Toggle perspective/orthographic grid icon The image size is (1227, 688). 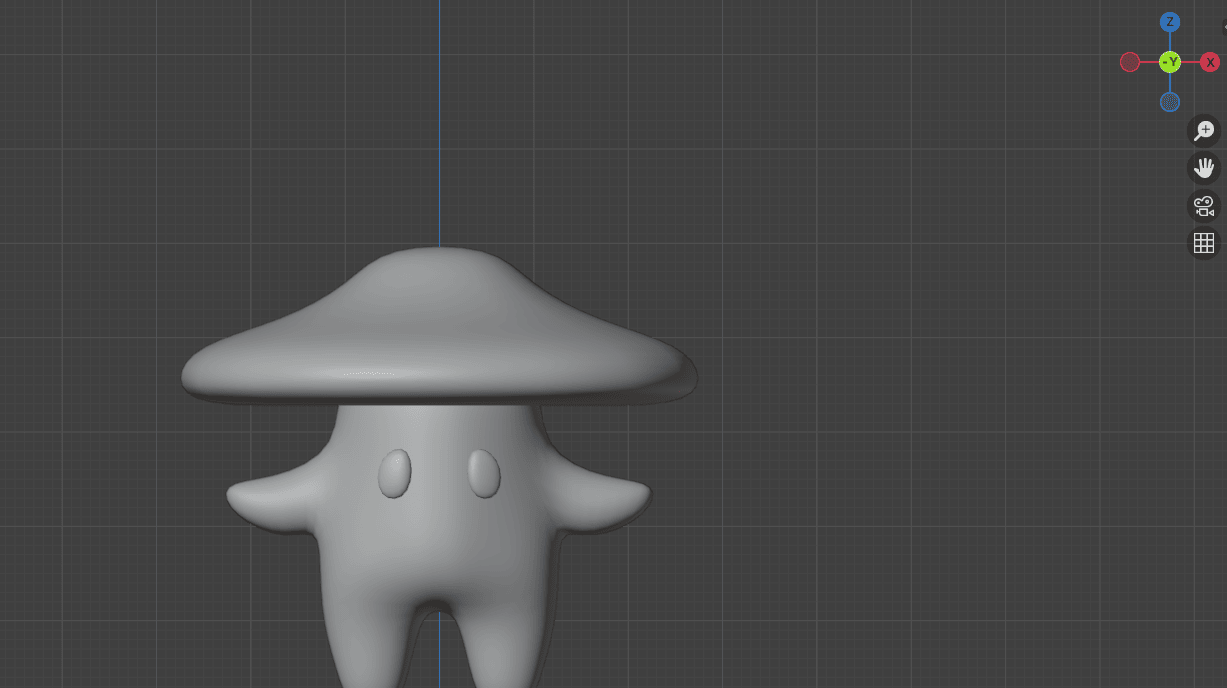pyautogui.click(x=1204, y=243)
